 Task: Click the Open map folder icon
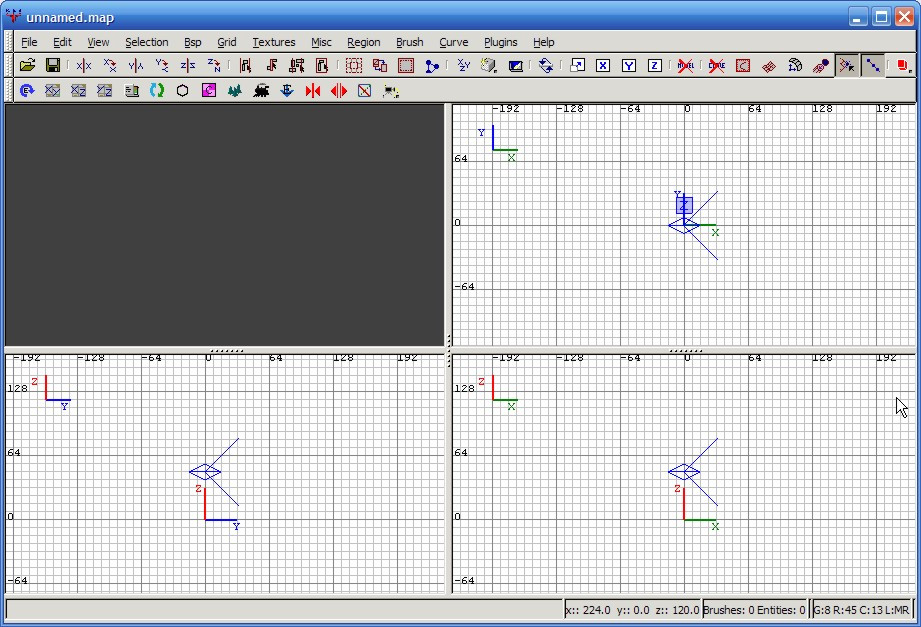click(x=27, y=66)
